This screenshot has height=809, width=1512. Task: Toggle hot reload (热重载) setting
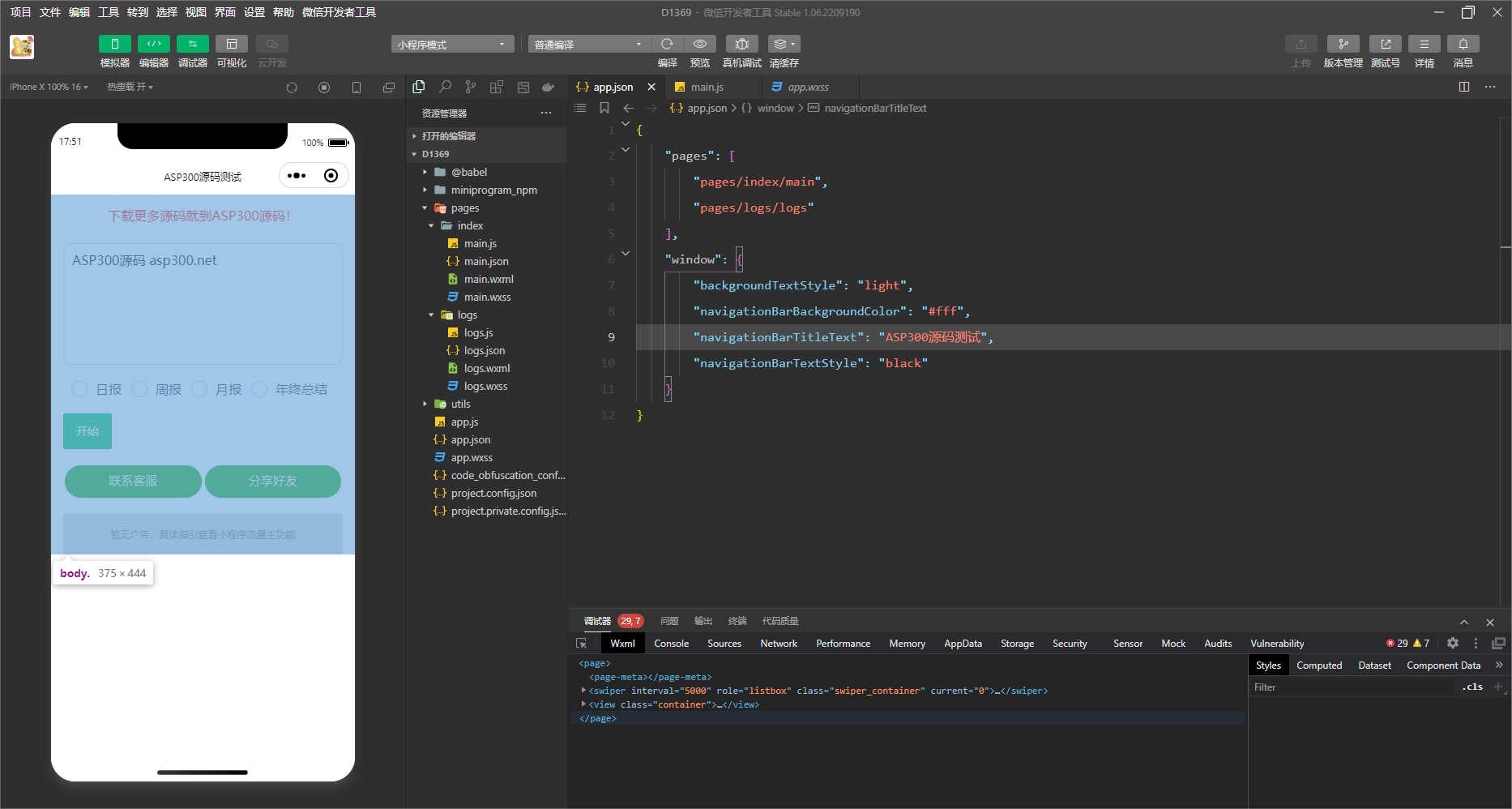130,87
